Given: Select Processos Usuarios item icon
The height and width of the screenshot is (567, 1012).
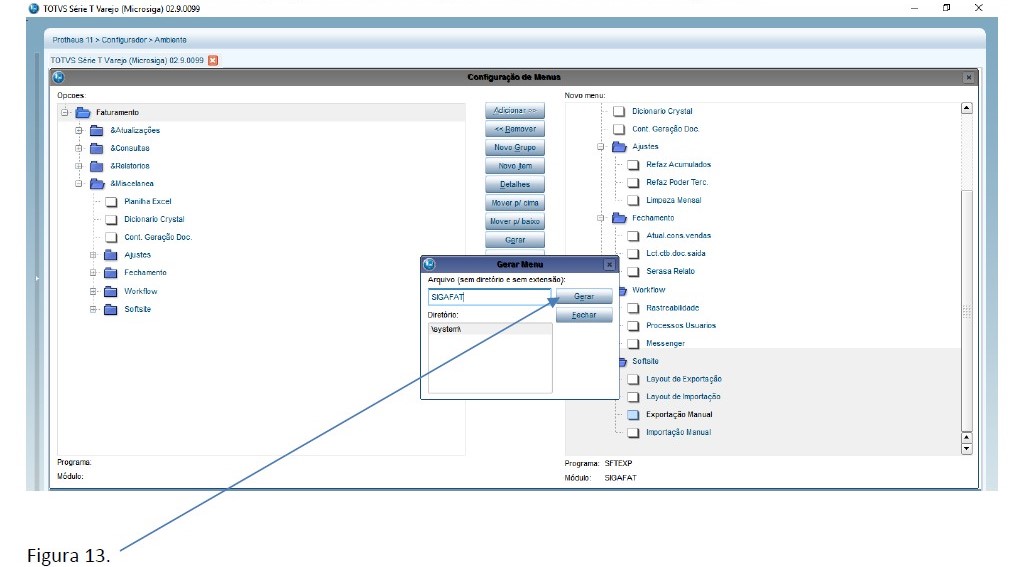Looking at the screenshot, I should pyautogui.click(x=633, y=326).
